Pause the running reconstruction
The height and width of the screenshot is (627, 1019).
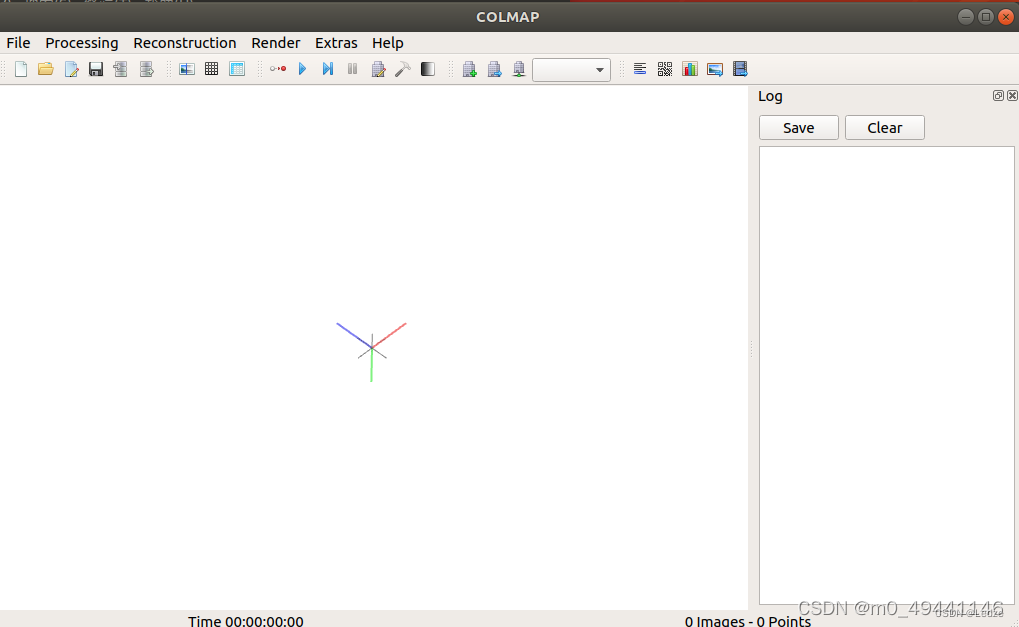click(x=352, y=68)
